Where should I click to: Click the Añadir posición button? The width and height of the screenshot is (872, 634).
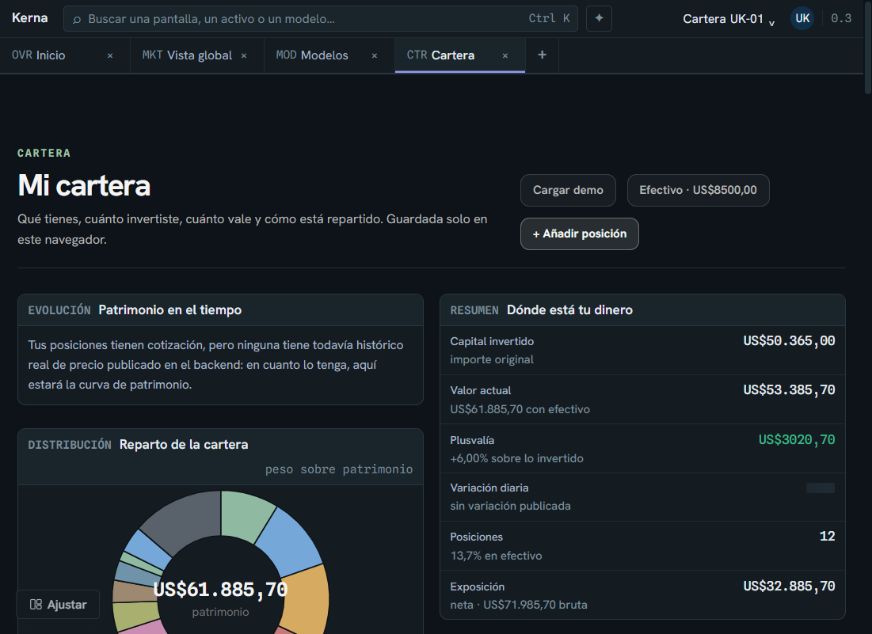pos(579,234)
